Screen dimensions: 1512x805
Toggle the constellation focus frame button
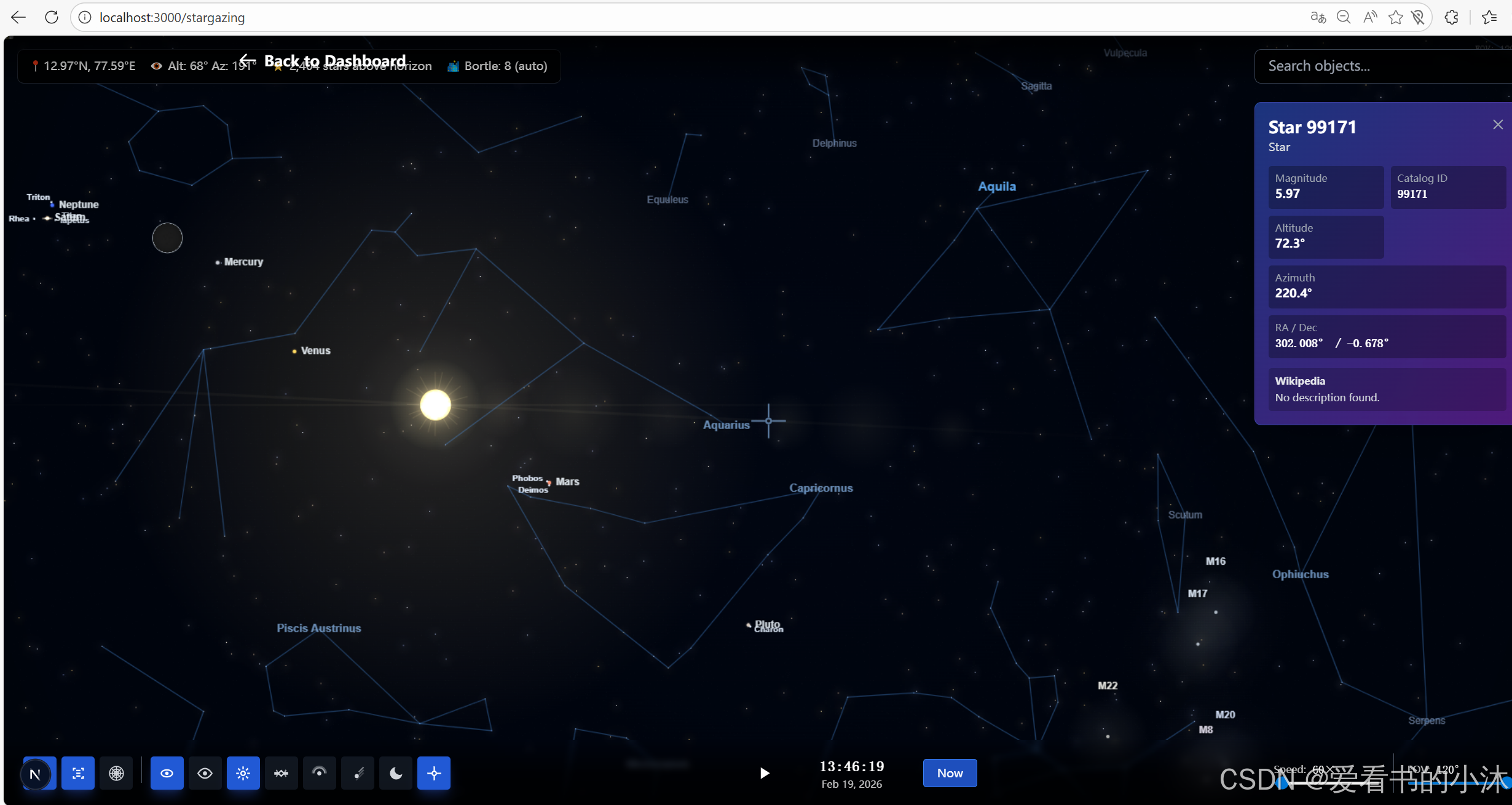tap(78, 773)
